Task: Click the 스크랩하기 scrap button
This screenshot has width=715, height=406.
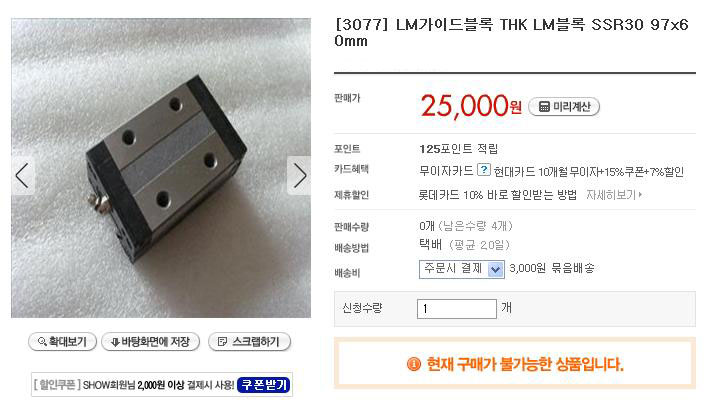Action: pos(249,342)
